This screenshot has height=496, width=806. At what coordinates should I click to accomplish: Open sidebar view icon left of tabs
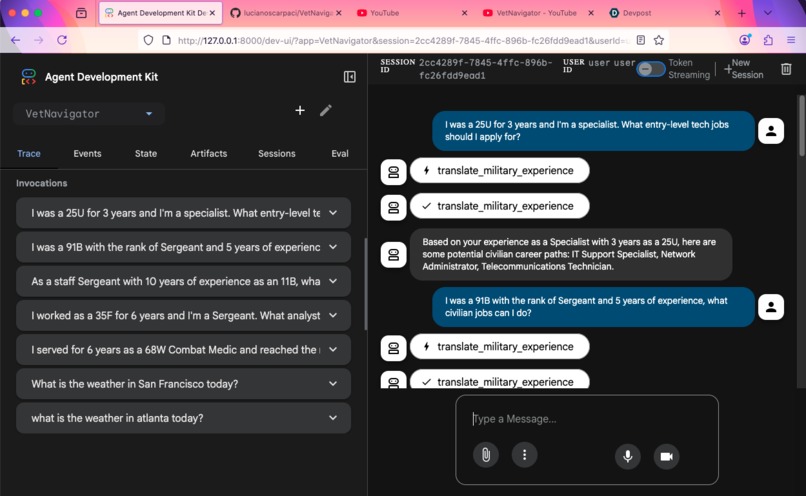[x=81, y=13]
